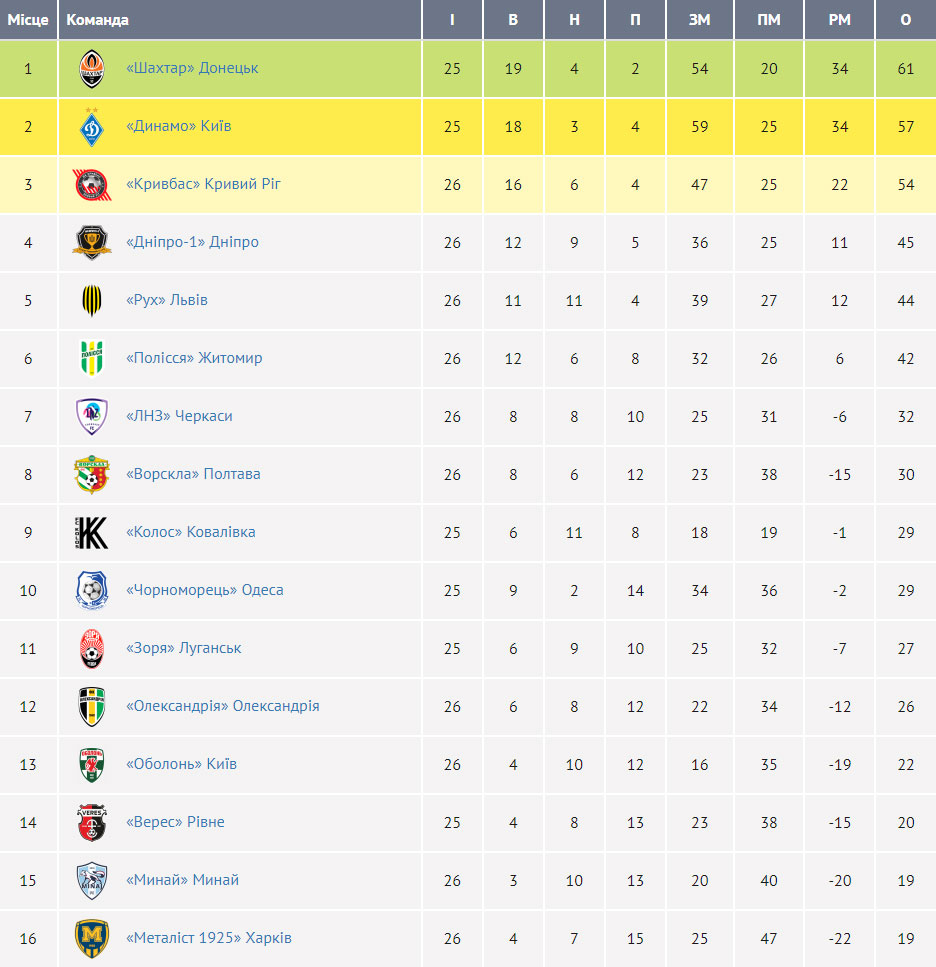936x967 pixels.
Task: Open the «Олександрія» Олександрія link
Action: click(x=223, y=706)
